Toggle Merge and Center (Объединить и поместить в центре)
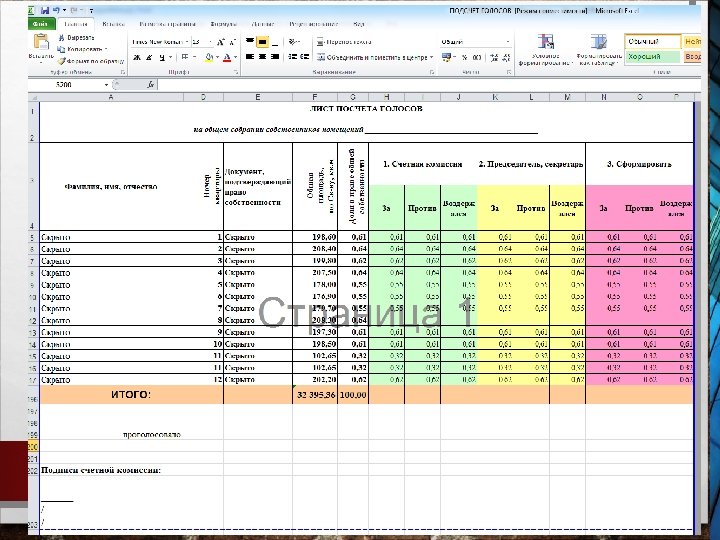Viewport: 720px width, 540px height. click(x=372, y=57)
